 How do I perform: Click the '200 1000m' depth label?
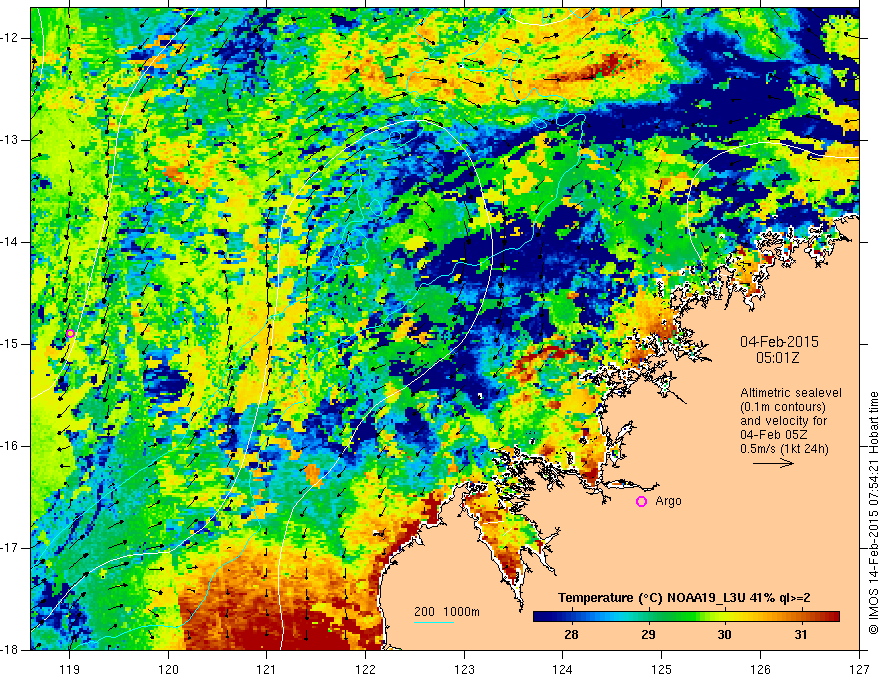pyautogui.click(x=447, y=612)
